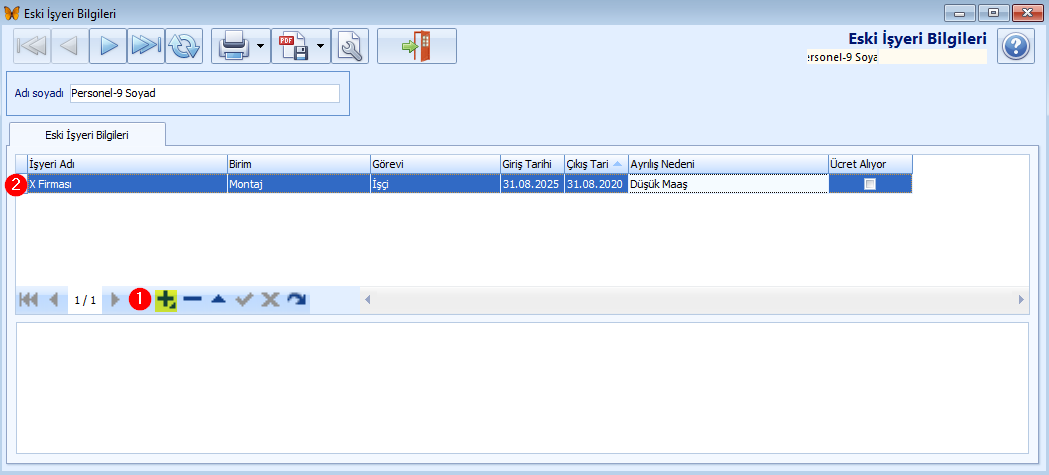Open help with the question mark icon
The image size is (1049, 475).
click(x=1015, y=46)
